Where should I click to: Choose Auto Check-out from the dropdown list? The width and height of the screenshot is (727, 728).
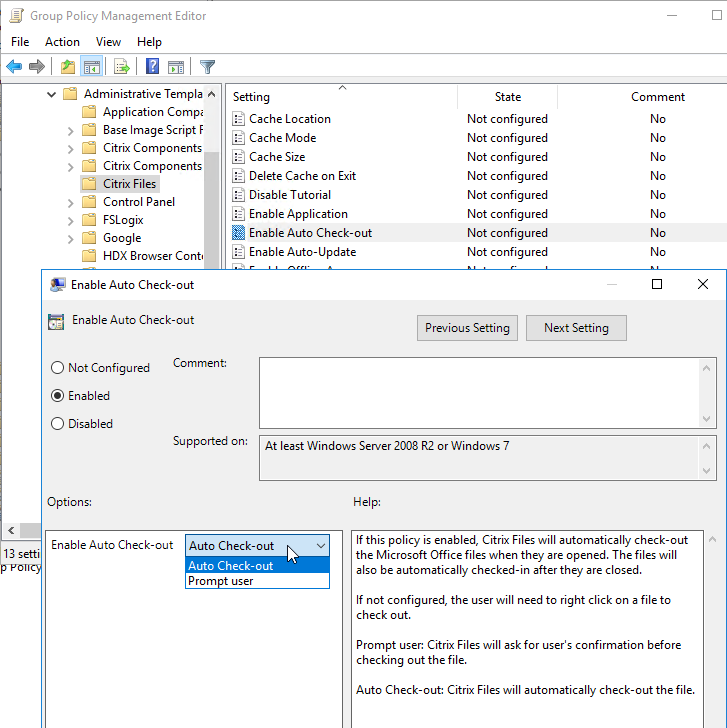(257, 566)
